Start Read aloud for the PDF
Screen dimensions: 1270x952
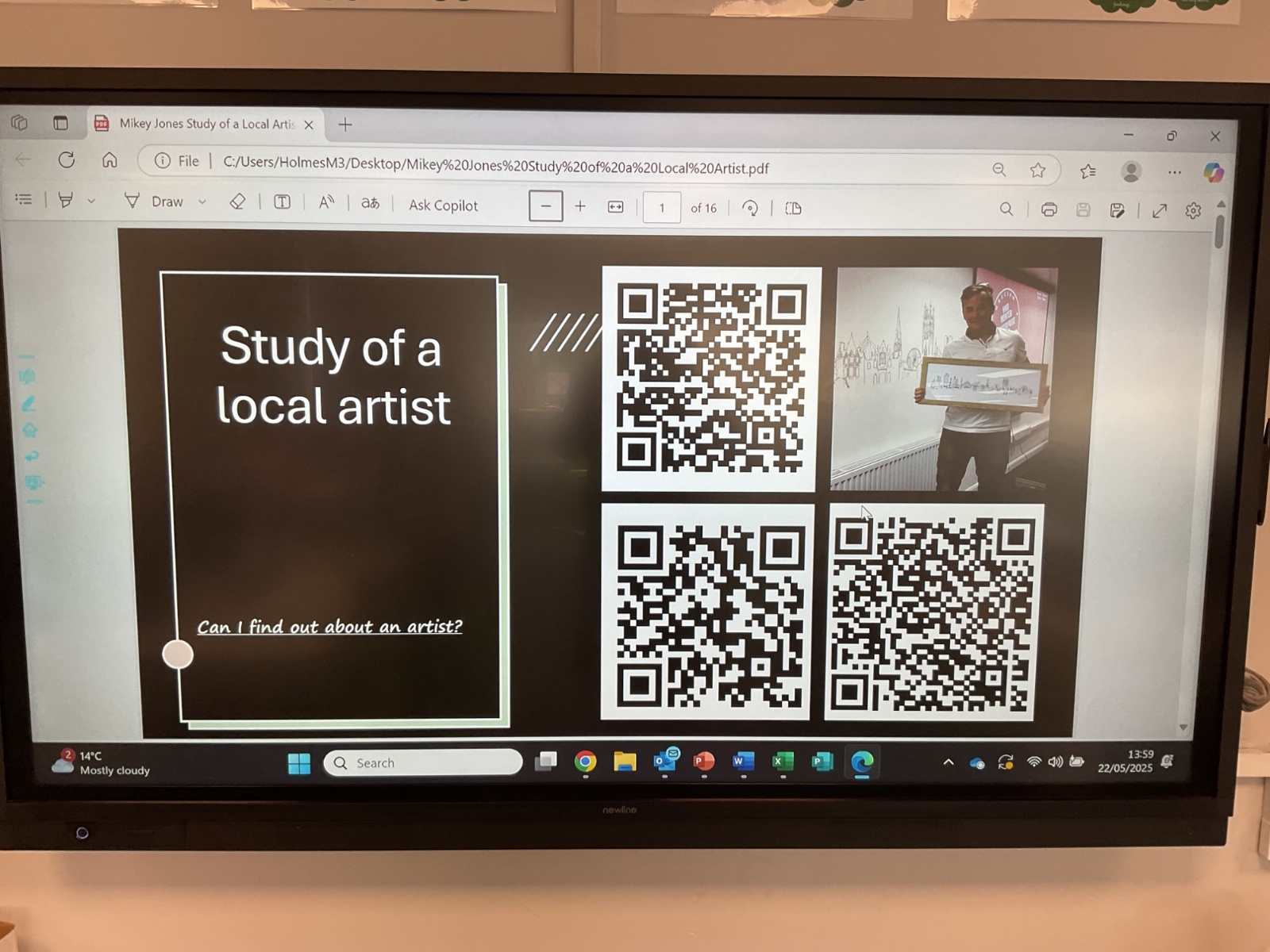click(326, 203)
